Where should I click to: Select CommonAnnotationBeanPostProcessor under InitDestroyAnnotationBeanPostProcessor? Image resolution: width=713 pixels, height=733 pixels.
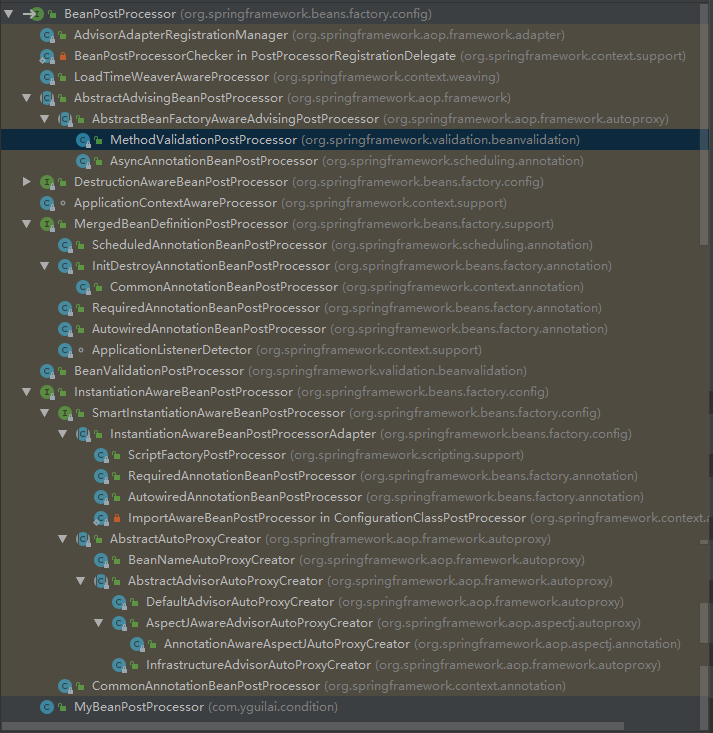(223, 287)
